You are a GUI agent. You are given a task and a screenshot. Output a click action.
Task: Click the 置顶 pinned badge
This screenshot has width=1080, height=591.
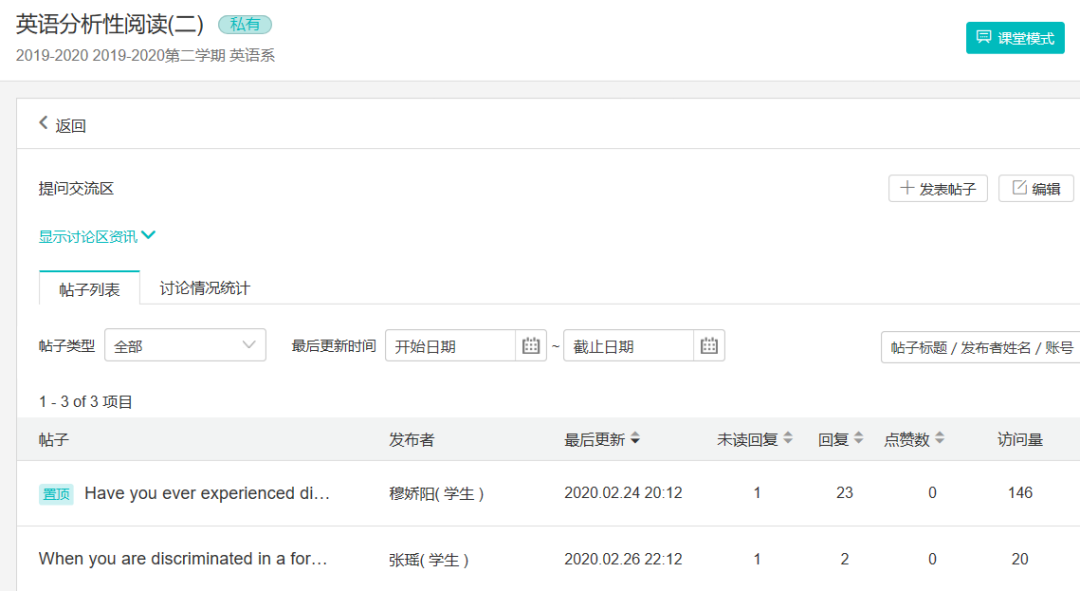(x=56, y=494)
